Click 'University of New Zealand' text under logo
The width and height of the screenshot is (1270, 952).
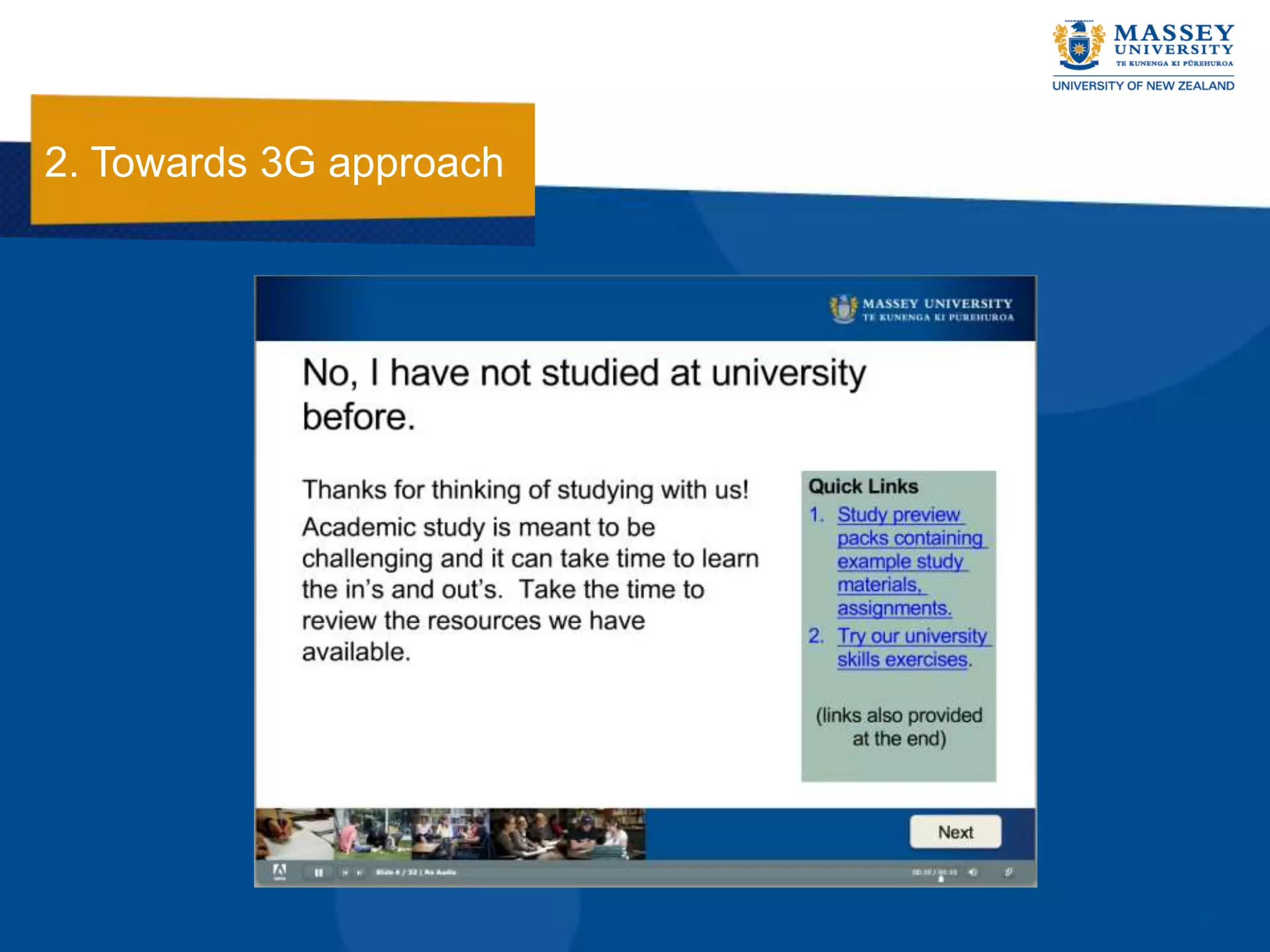pyautogui.click(x=1142, y=86)
